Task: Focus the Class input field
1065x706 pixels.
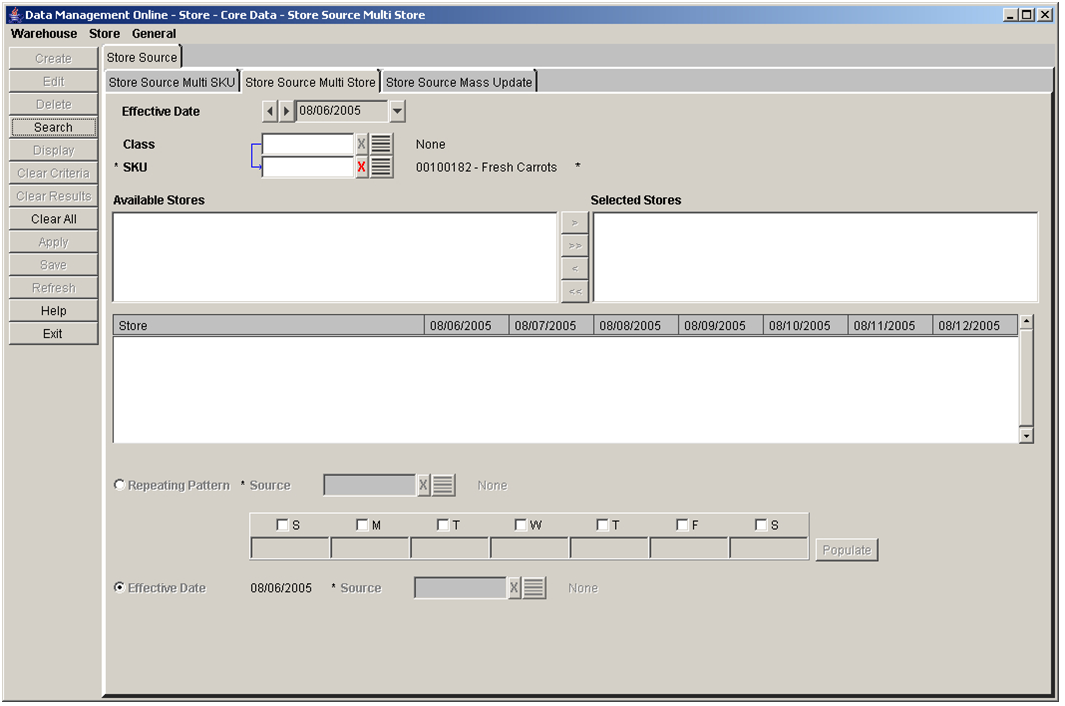Action: coord(308,144)
